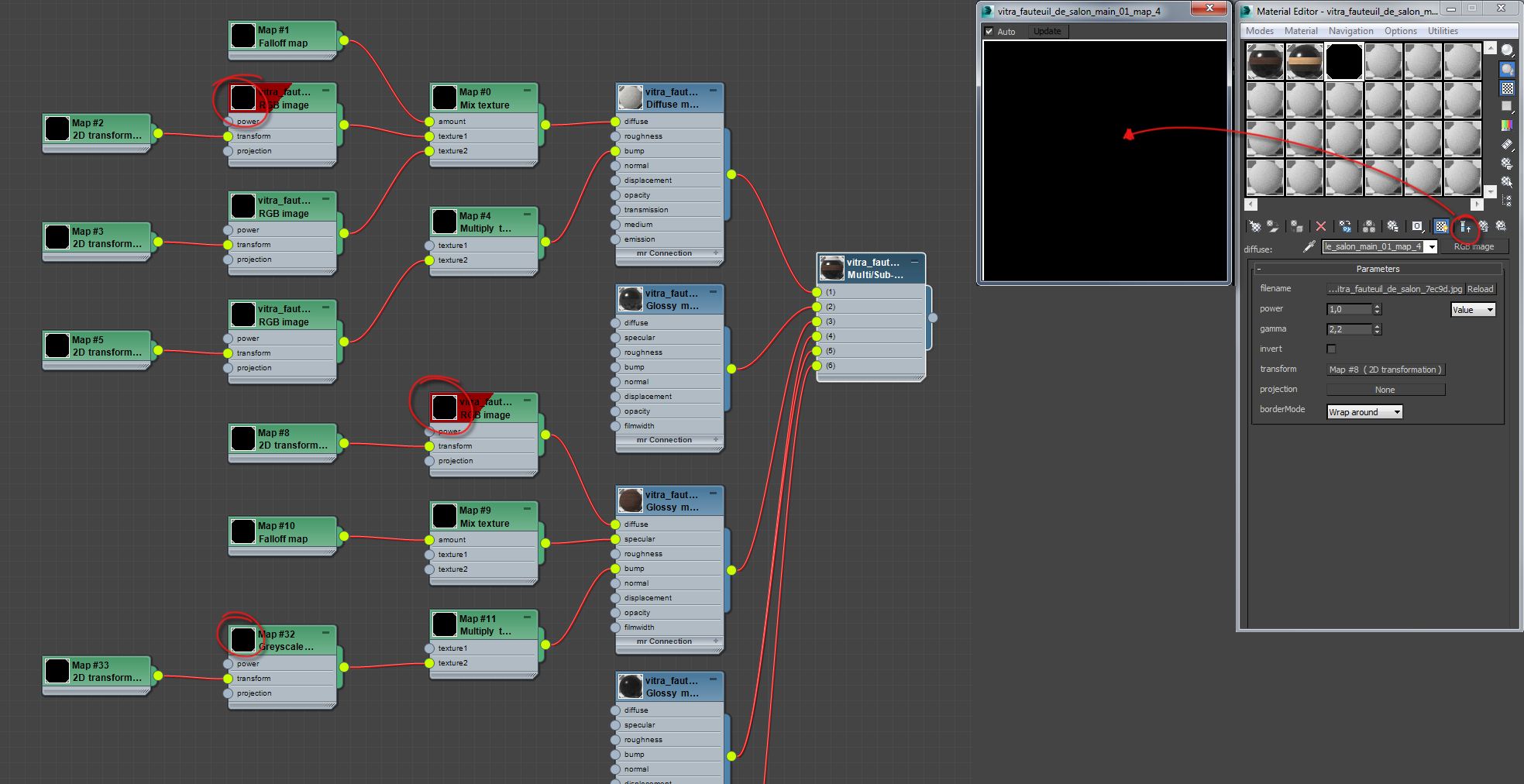Select the first material sample slot

tap(1265, 61)
